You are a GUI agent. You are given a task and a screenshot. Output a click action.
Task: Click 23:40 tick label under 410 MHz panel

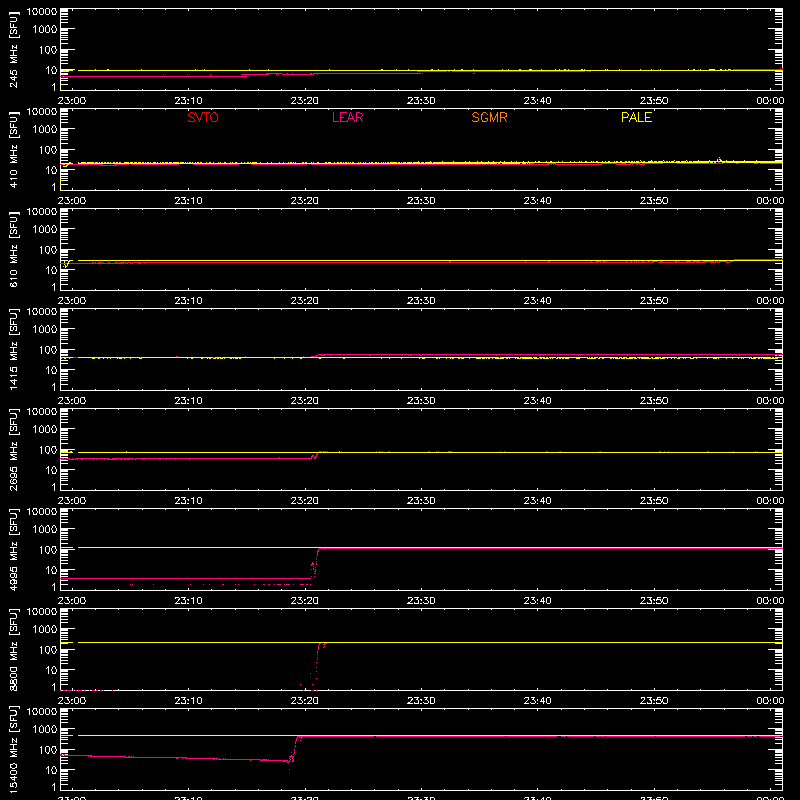[x=537, y=201]
